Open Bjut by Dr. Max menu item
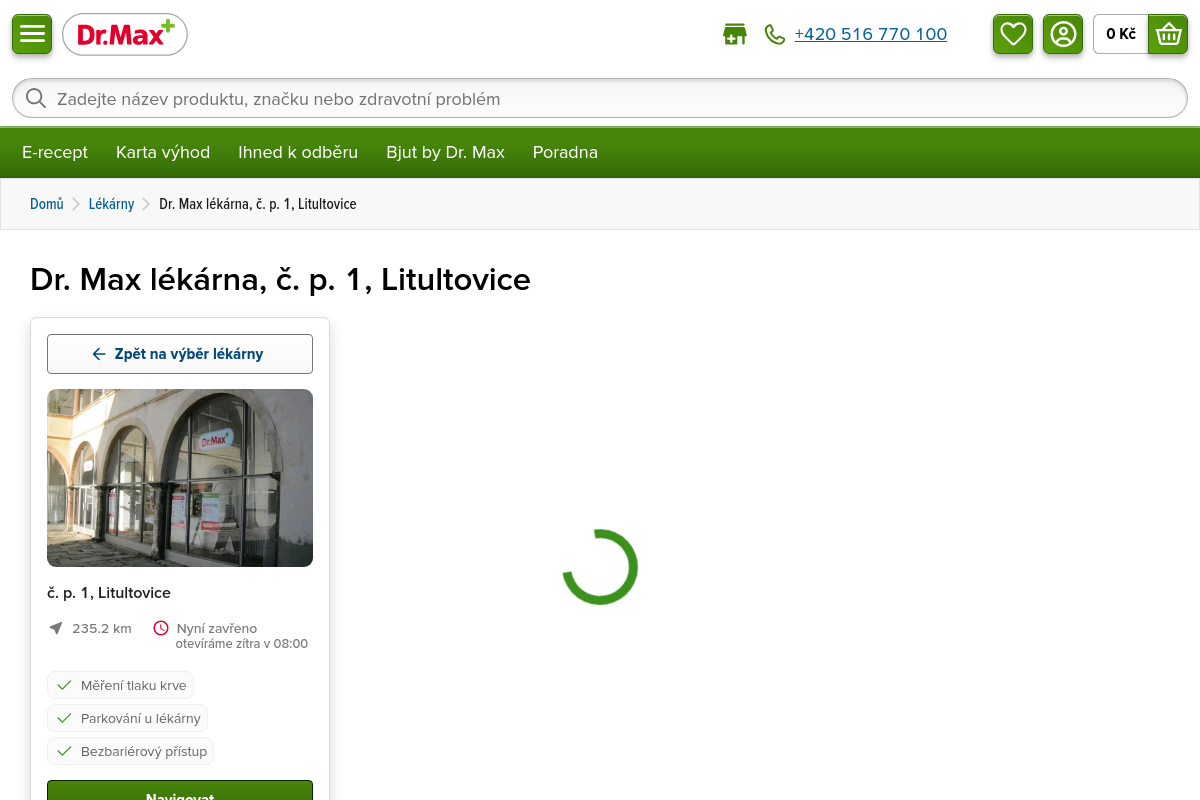The height and width of the screenshot is (800, 1200). (445, 152)
